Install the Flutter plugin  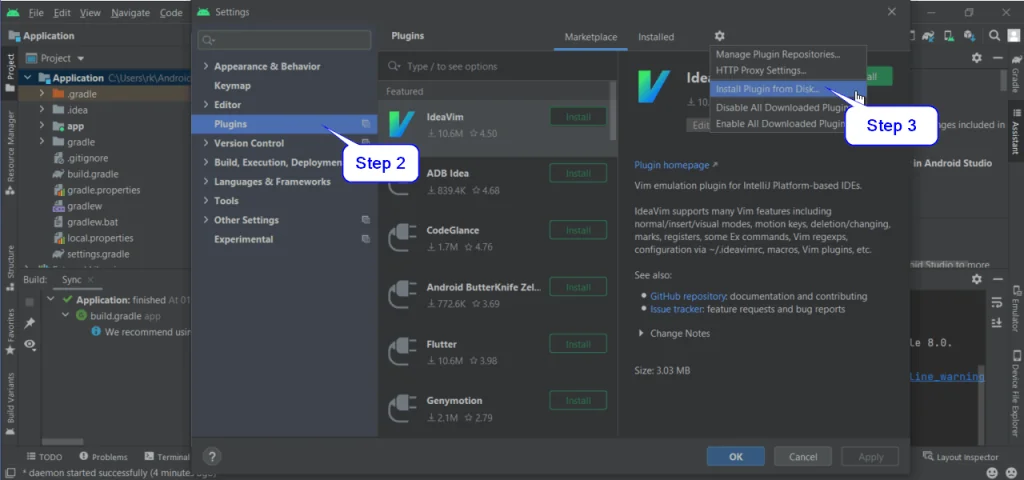coord(578,344)
